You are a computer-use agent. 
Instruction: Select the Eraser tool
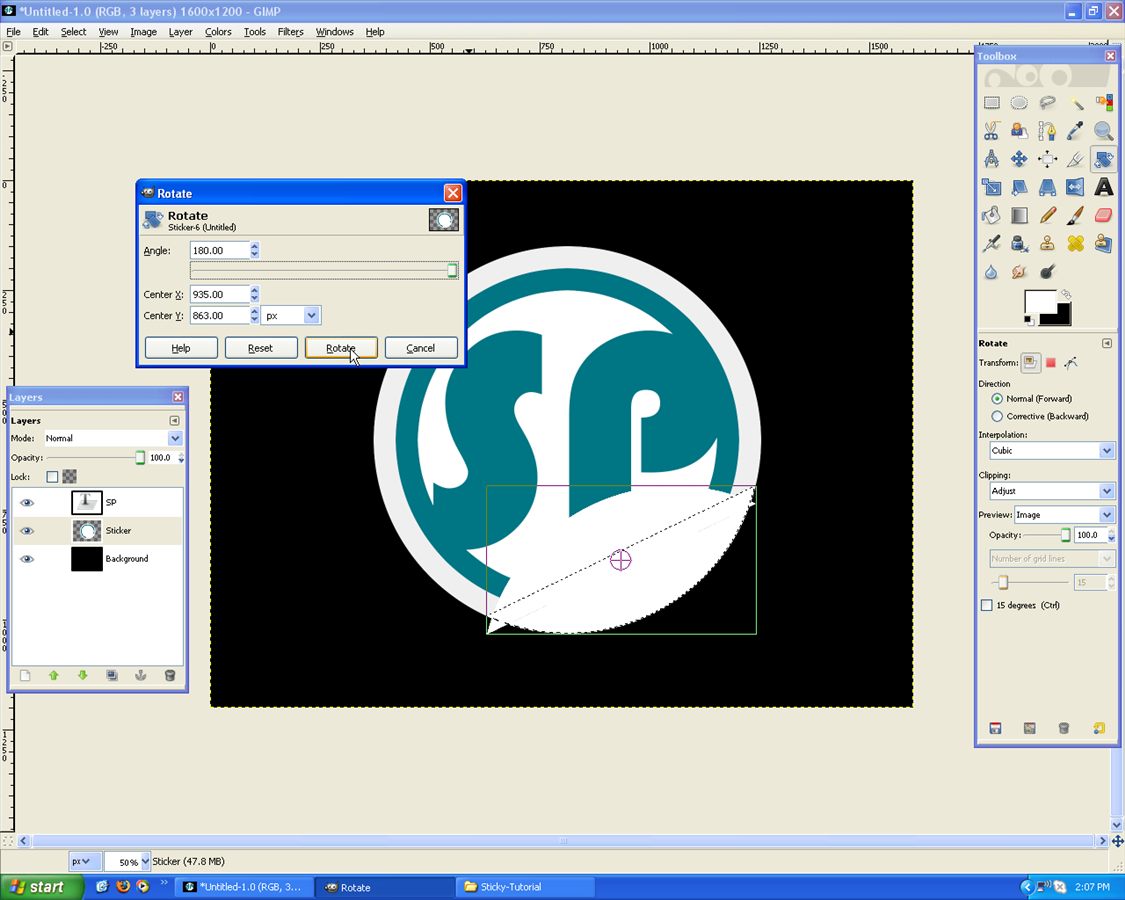1103,215
